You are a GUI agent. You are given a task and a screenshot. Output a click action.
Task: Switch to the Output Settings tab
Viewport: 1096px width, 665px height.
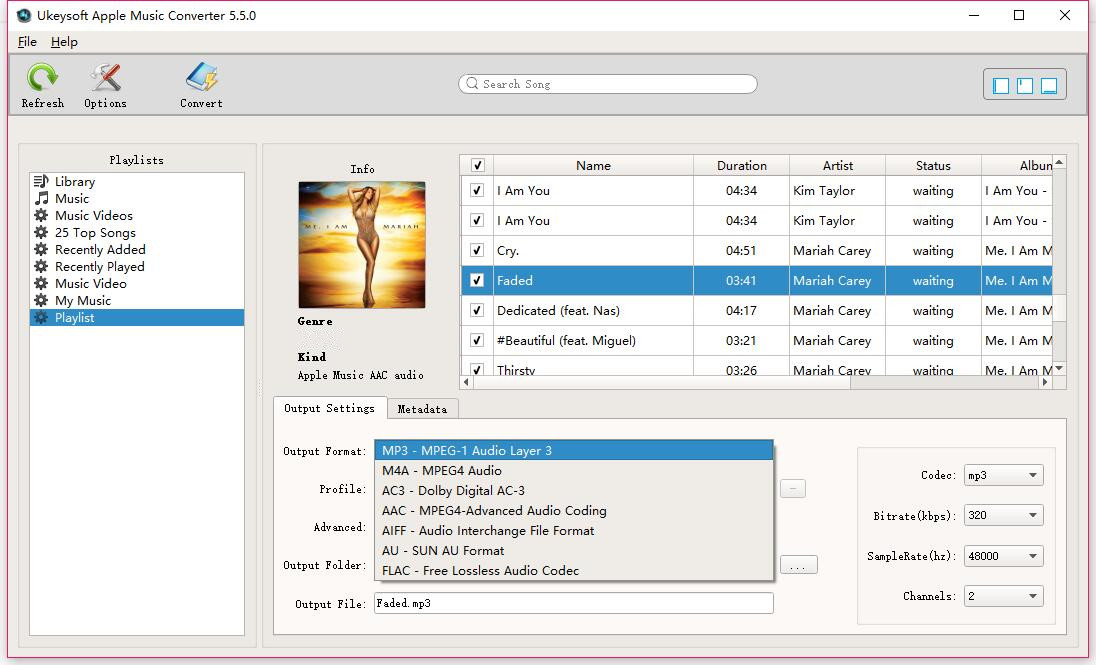click(x=329, y=408)
